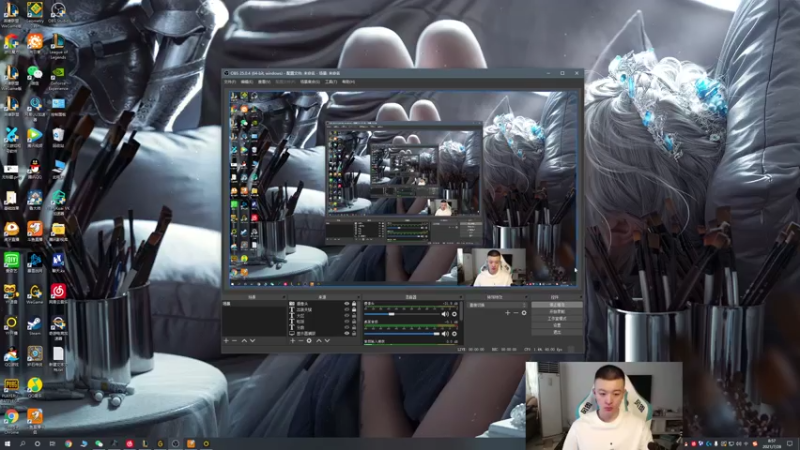Image resolution: width=800 pixels, height=450 pixels.
Task: Open the 查看 menu in OBS
Action: coord(264,82)
